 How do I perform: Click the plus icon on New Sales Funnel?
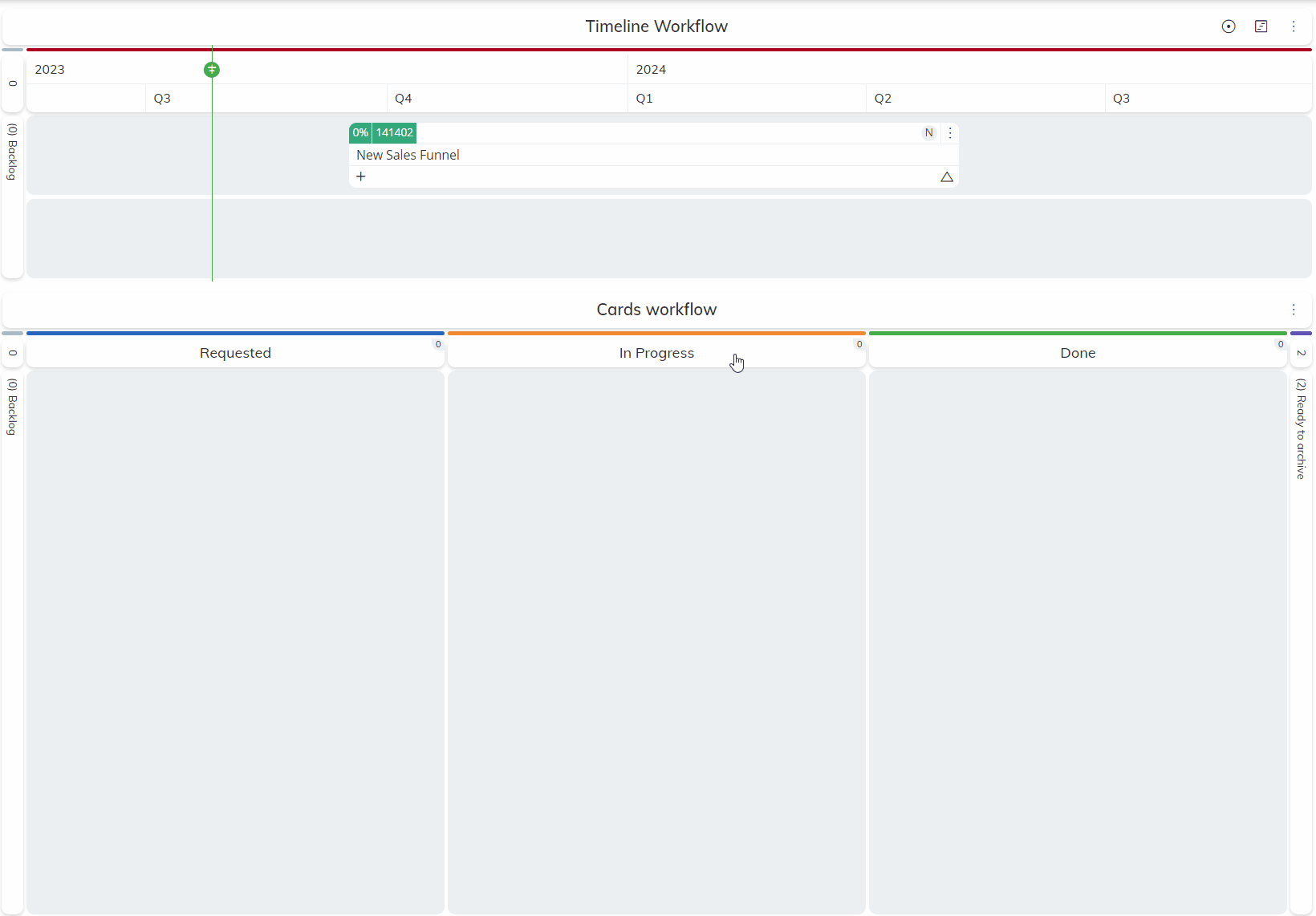point(361,176)
